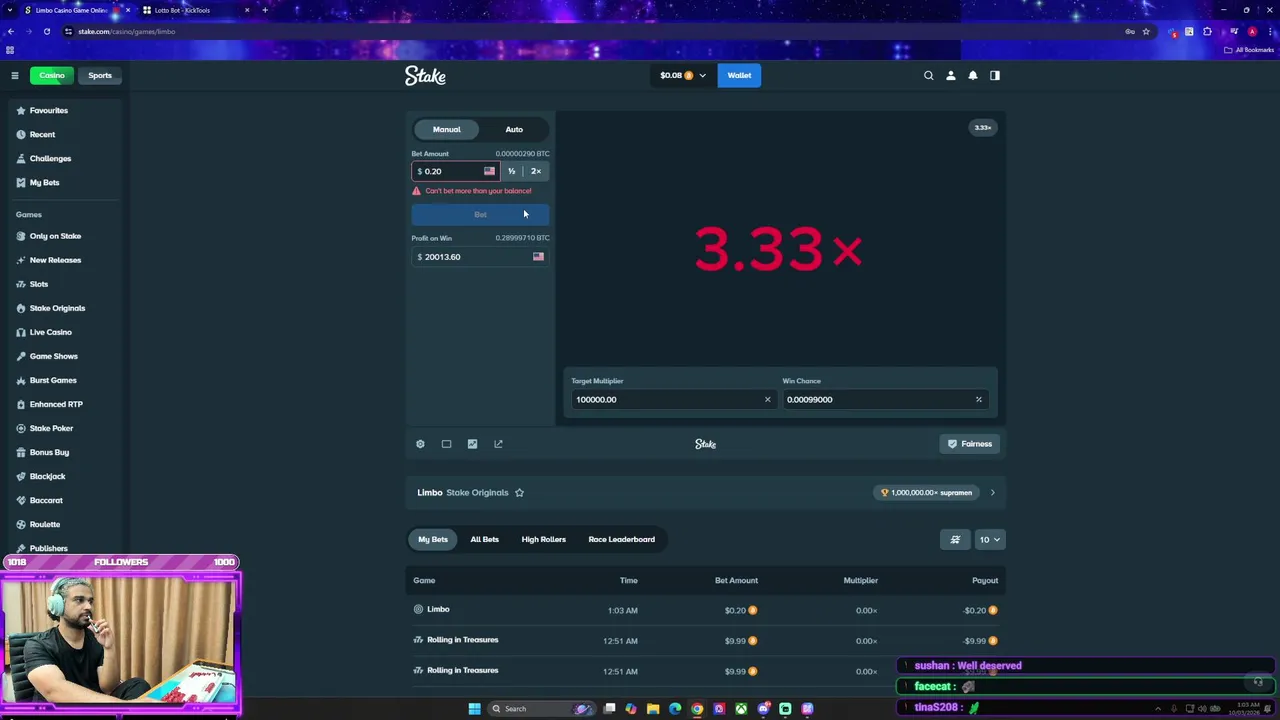
Task: Open game settings gear icon
Action: 420,444
